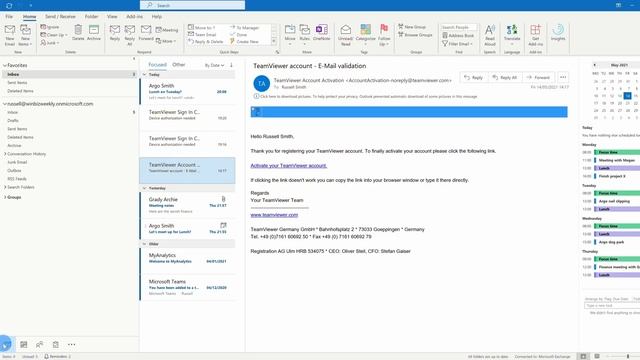Open the Translate menu
The image size is (640, 360).
pos(512,35)
